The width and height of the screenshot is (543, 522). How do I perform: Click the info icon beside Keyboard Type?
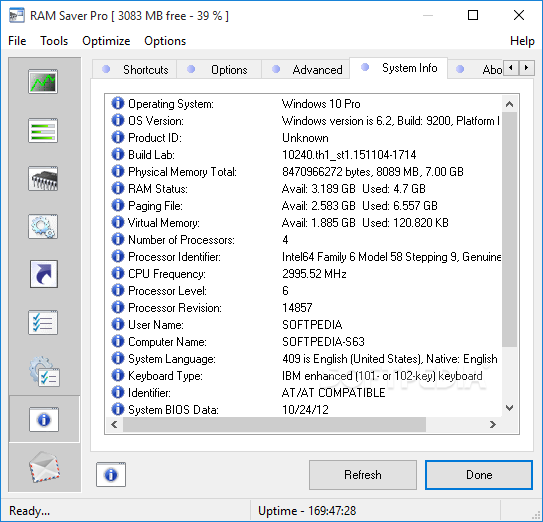[x=118, y=375]
